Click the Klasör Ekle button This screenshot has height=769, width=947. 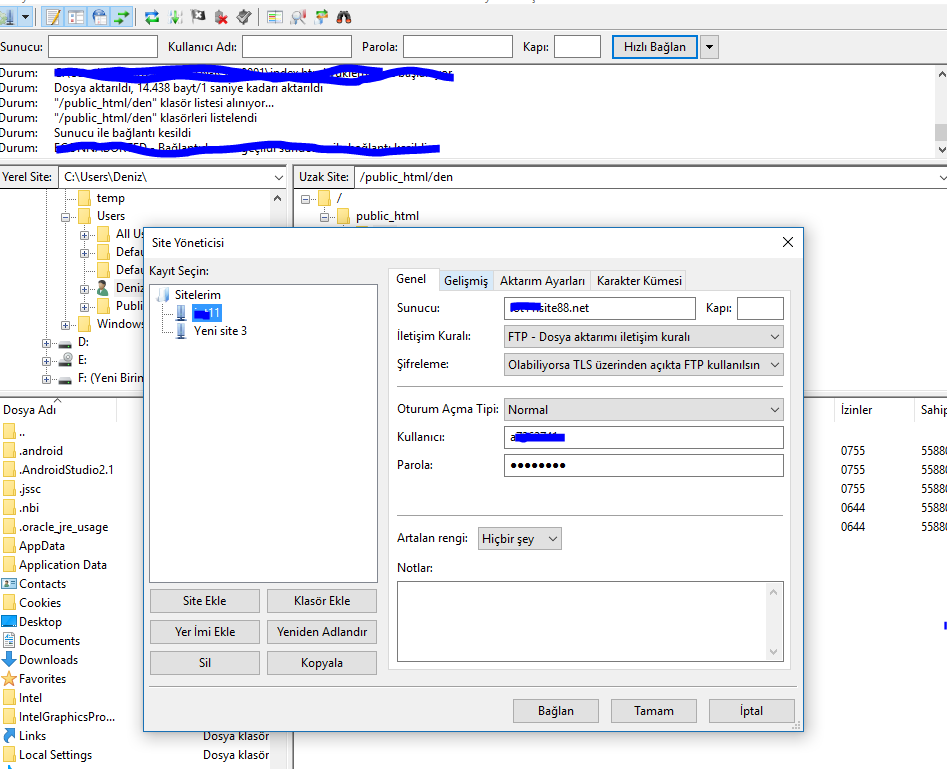pos(322,601)
